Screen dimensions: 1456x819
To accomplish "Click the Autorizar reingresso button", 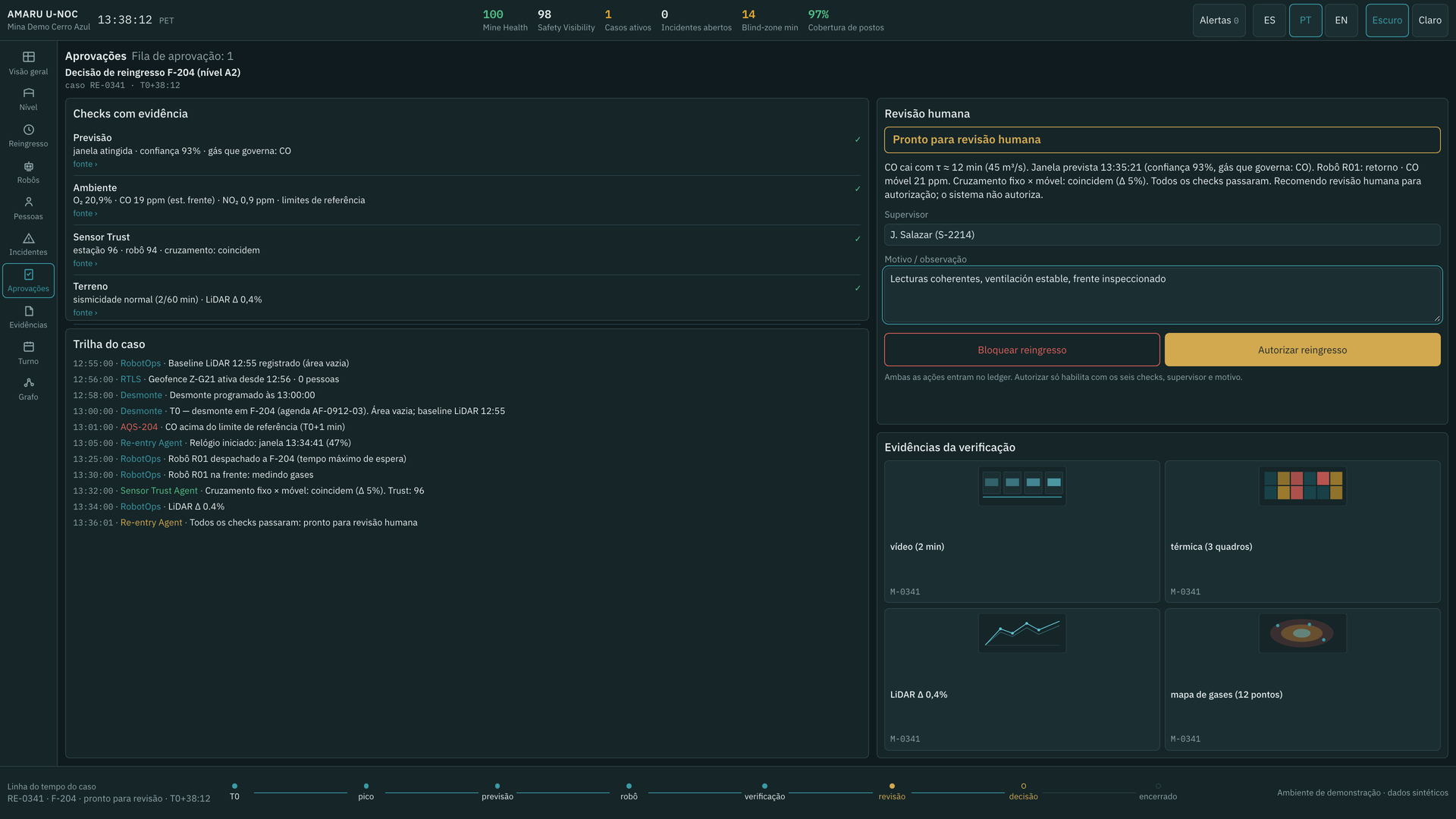I will point(1302,350).
